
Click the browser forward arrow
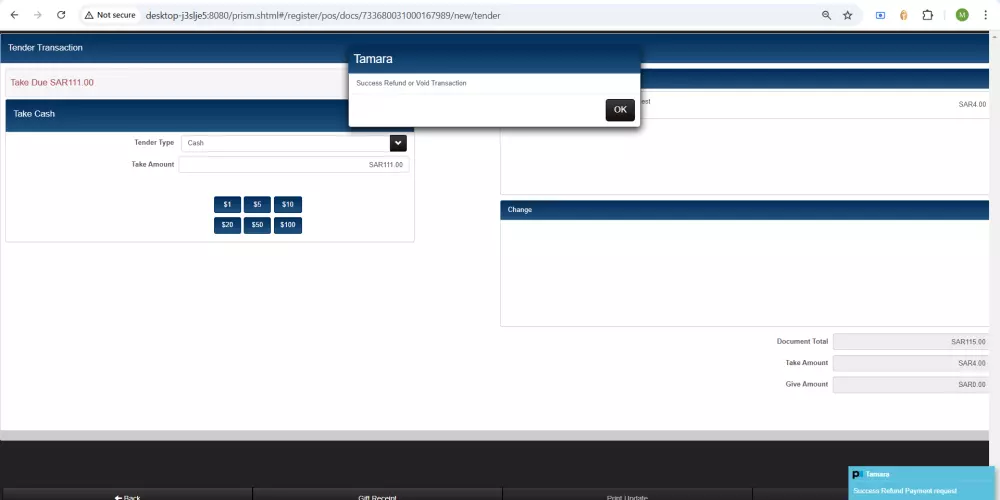click(x=38, y=15)
